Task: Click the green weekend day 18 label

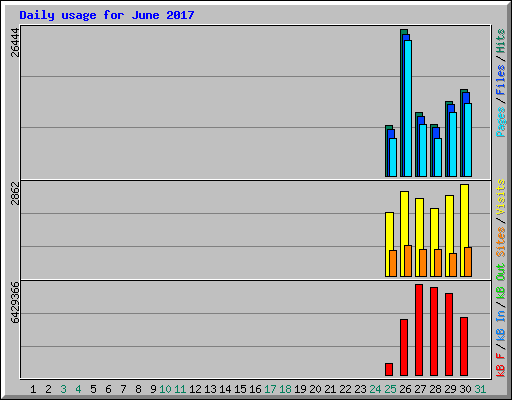Action: 285,389
